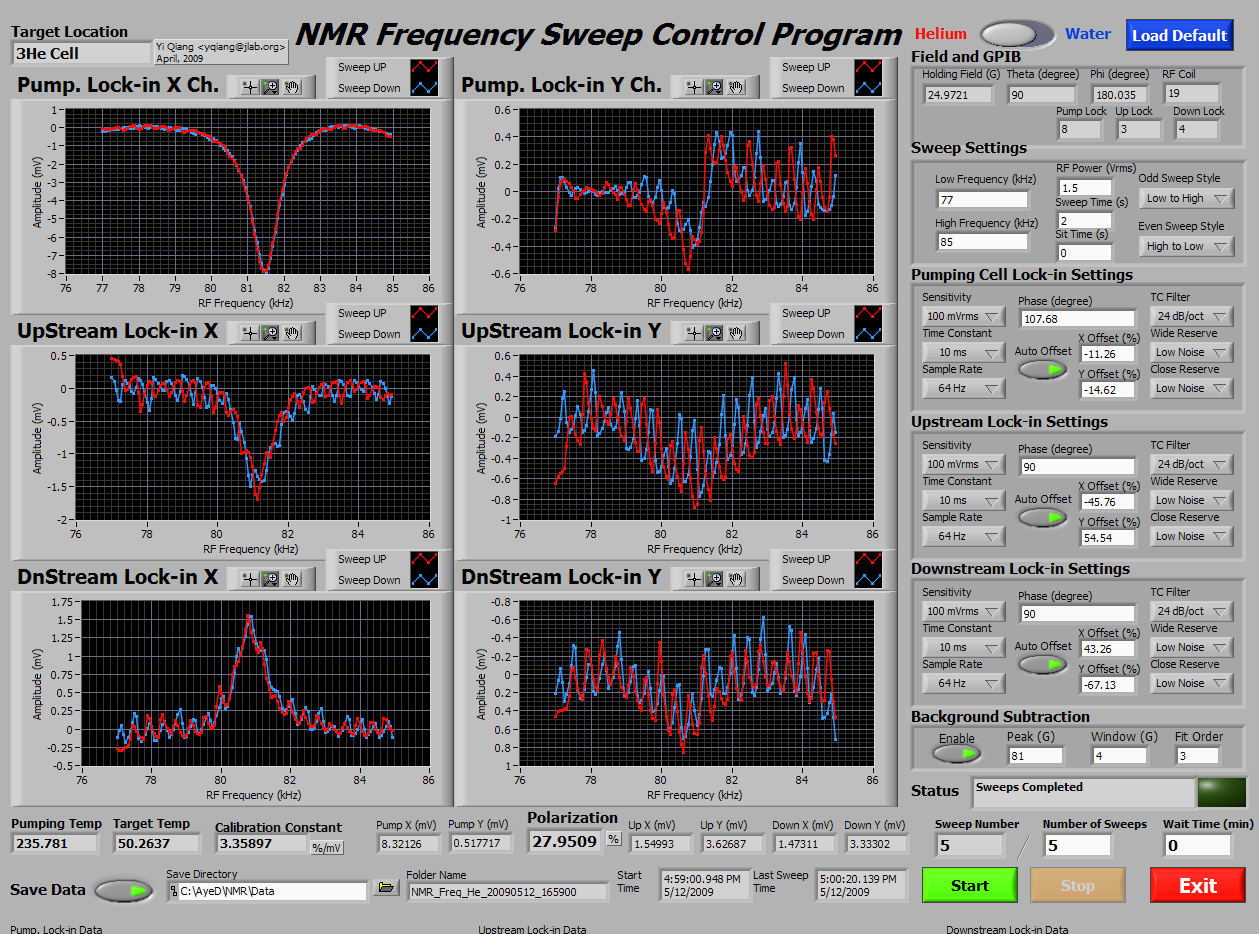Toggle the Save Data switch
The height and width of the screenshot is (934, 1259).
pyautogui.click(x=124, y=890)
